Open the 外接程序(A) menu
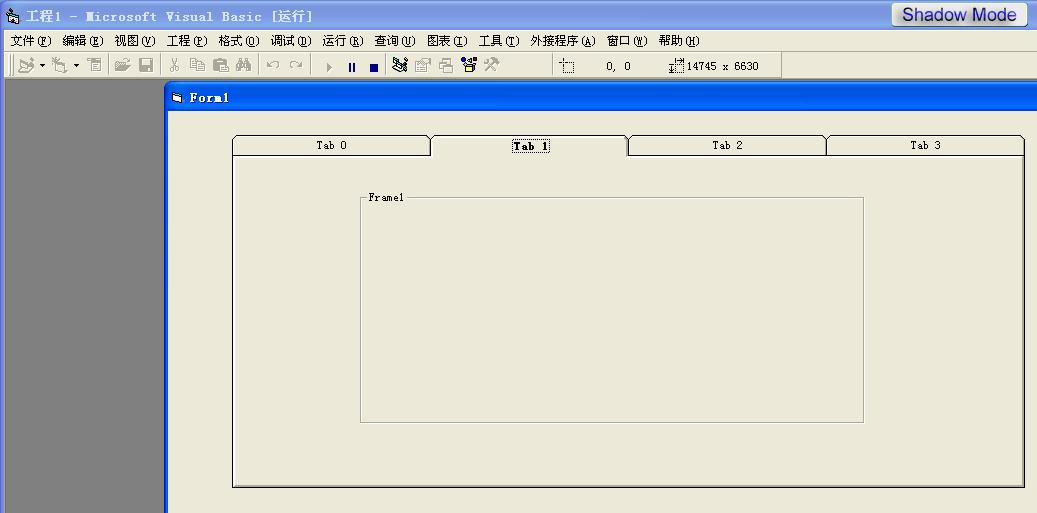Viewport: 1037px width, 513px height. click(x=563, y=41)
